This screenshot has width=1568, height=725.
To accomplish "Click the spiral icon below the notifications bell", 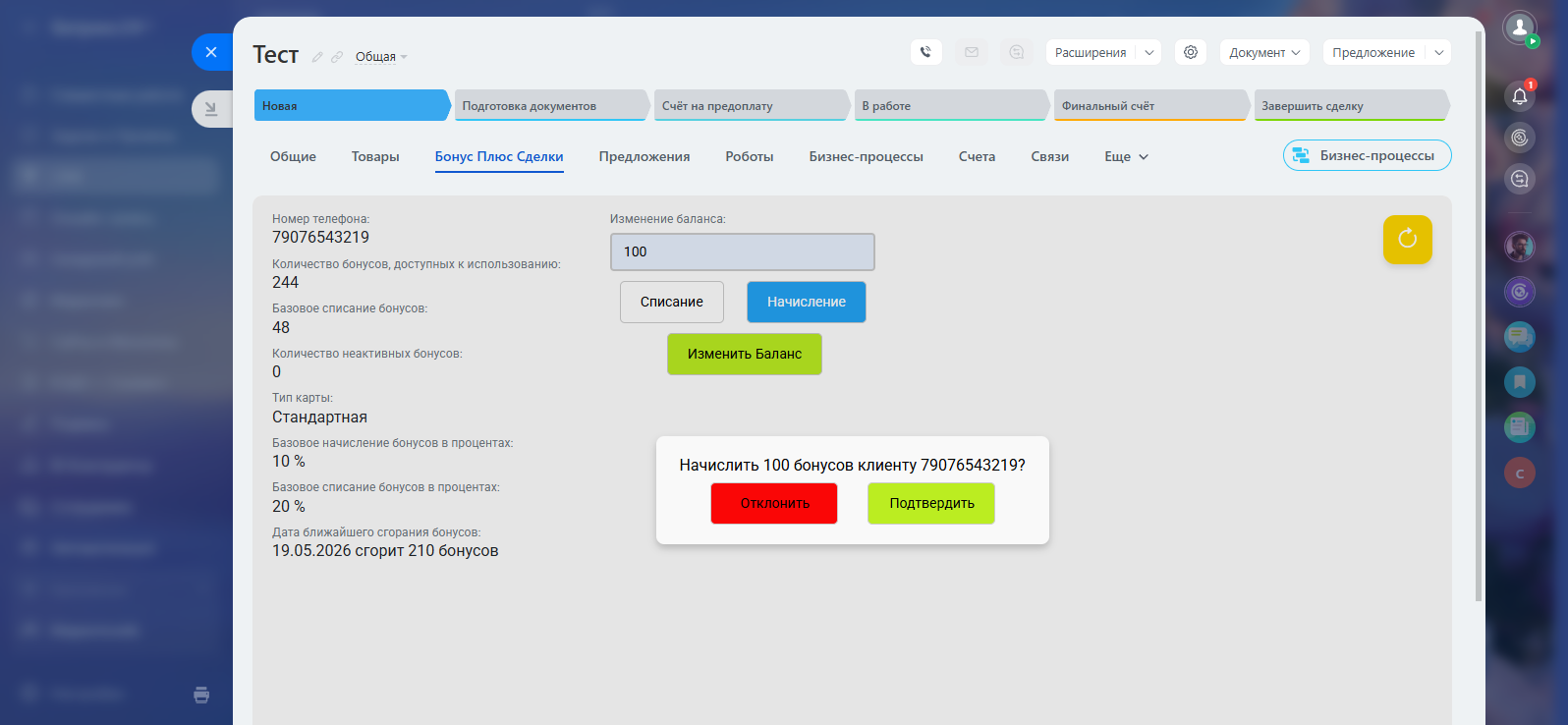I will pos(1520,137).
